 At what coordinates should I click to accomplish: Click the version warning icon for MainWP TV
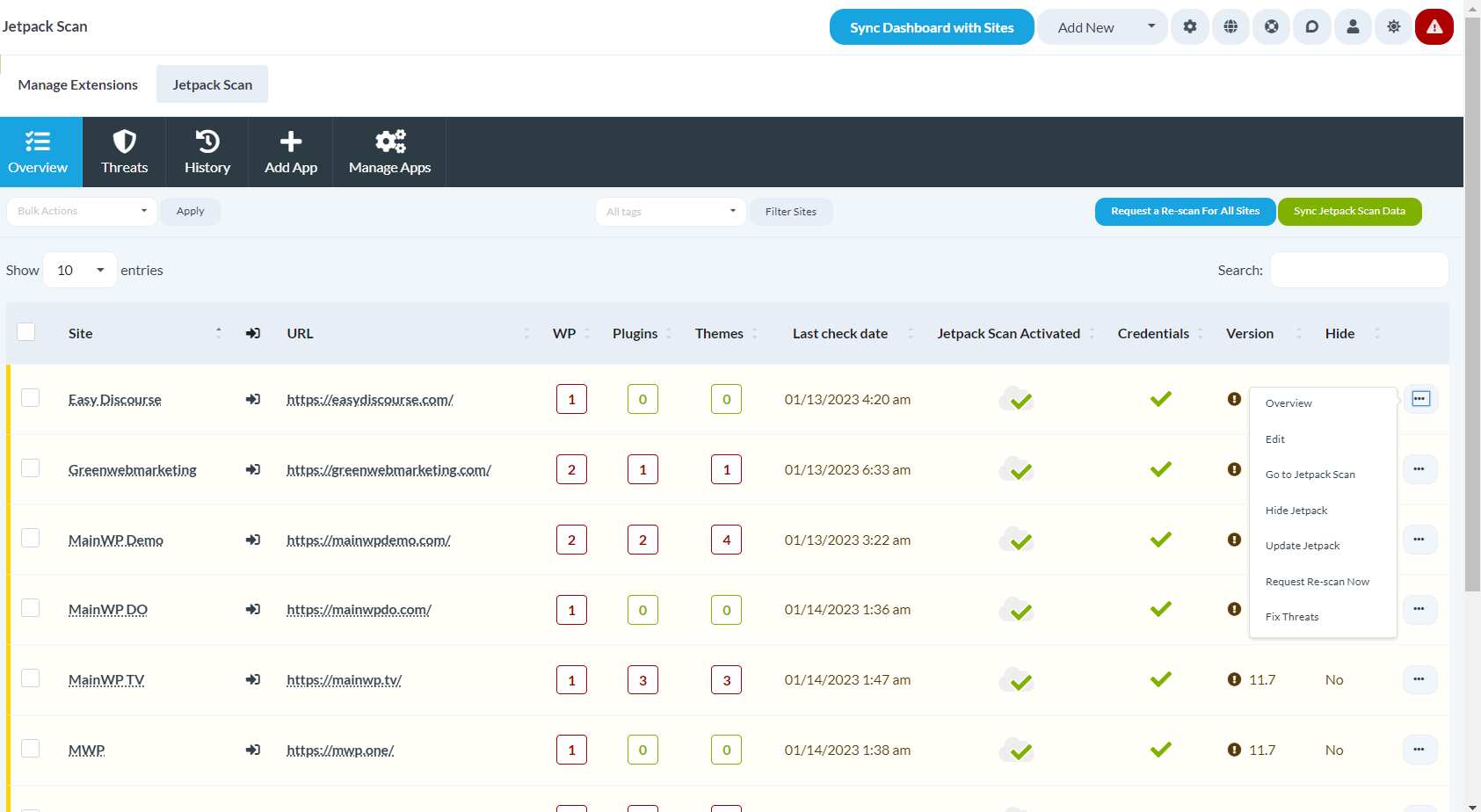click(x=1234, y=679)
